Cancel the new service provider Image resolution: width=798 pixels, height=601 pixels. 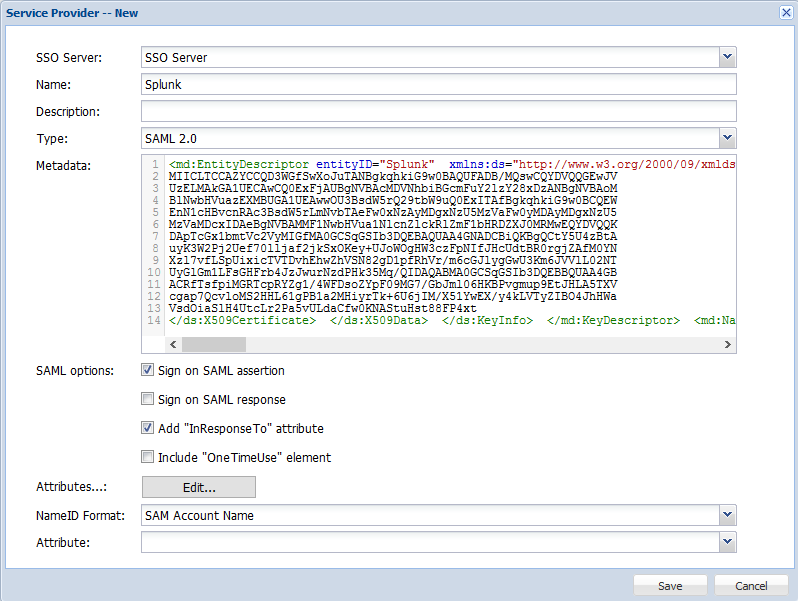point(751,586)
